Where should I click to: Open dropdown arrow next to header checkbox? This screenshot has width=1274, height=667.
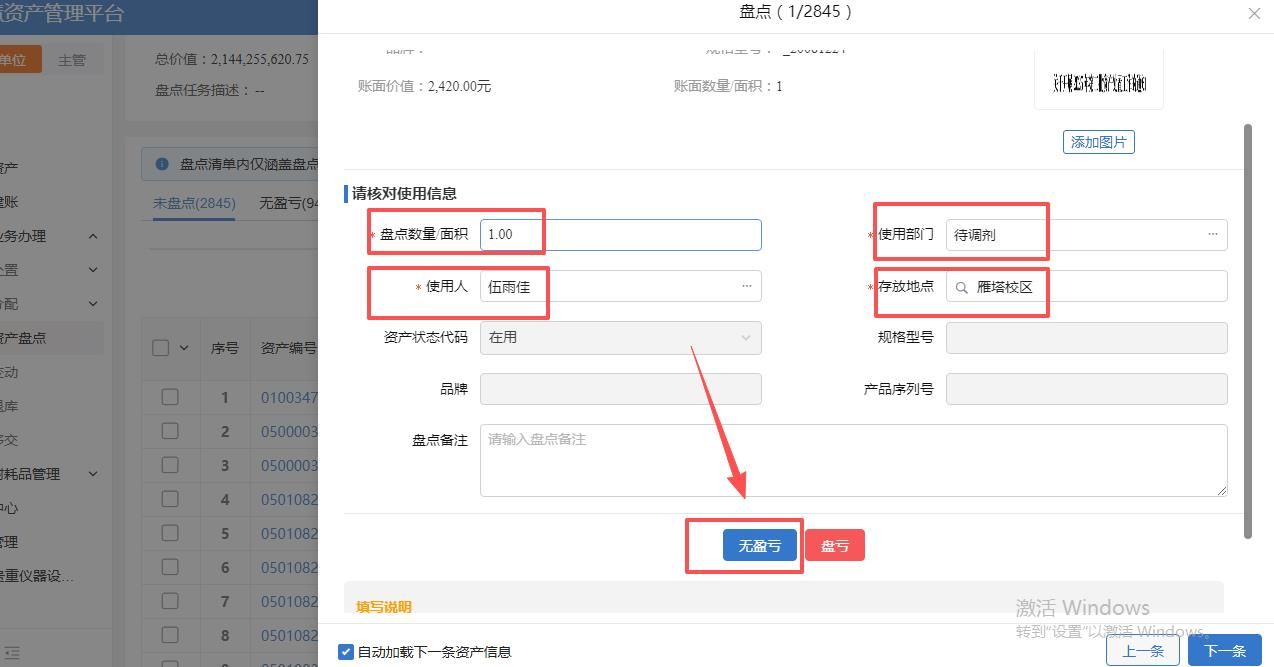click(184, 348)
